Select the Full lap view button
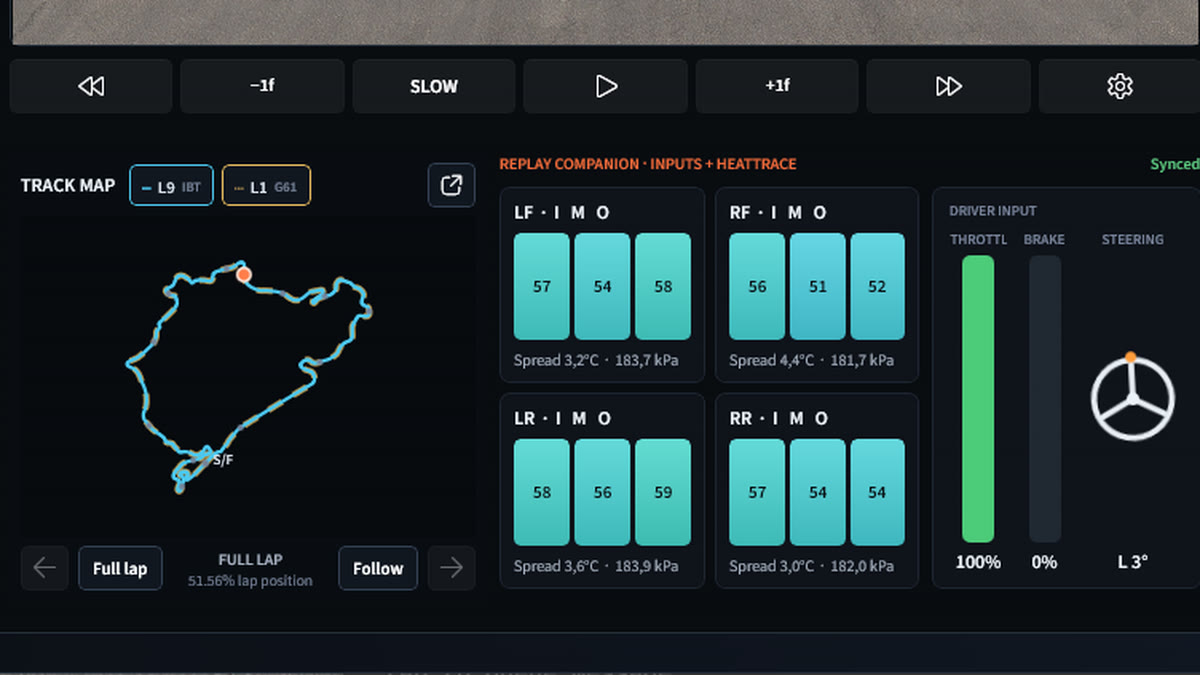 [x=120, y=568]
